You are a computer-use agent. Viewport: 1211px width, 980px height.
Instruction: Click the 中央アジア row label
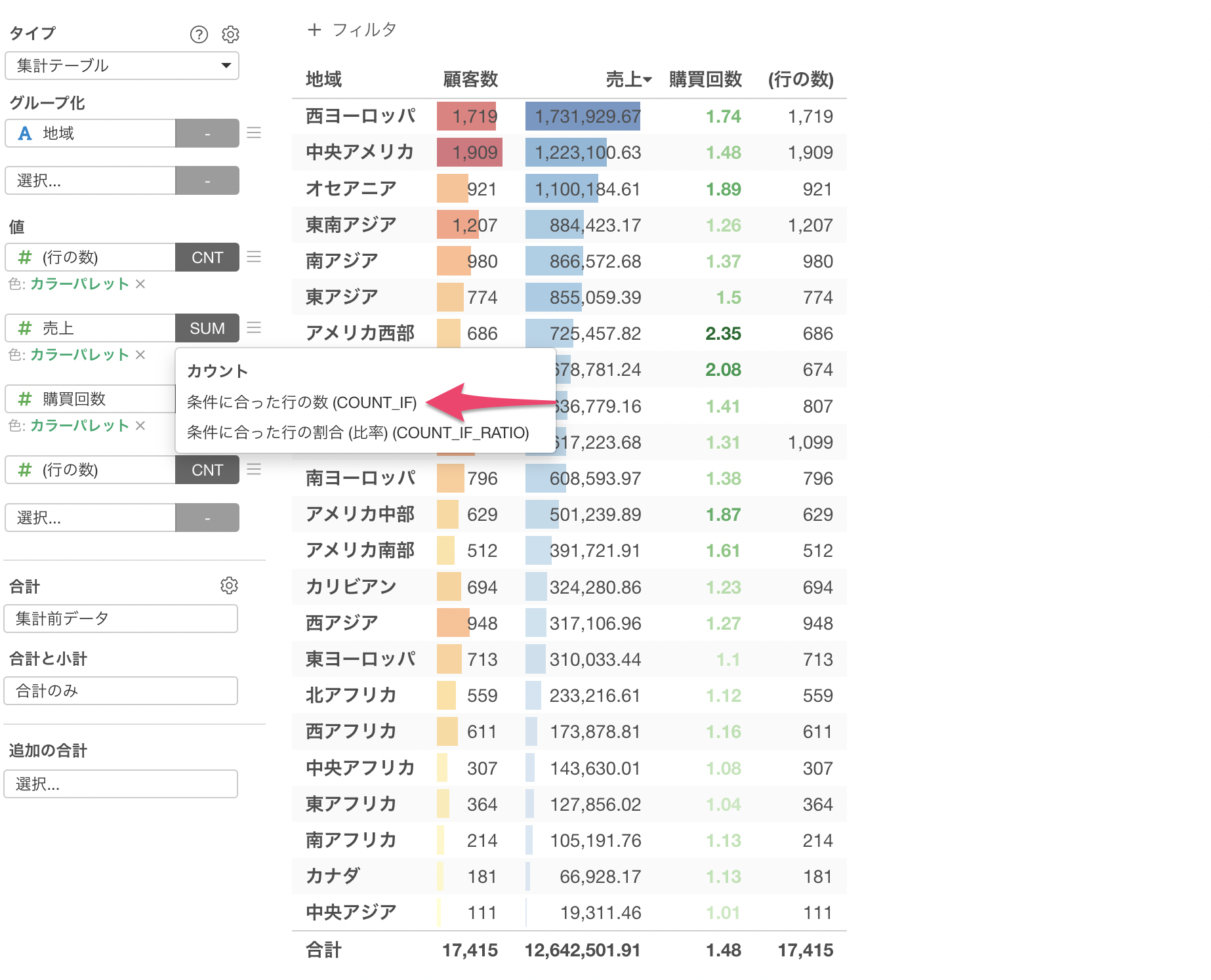351,912
